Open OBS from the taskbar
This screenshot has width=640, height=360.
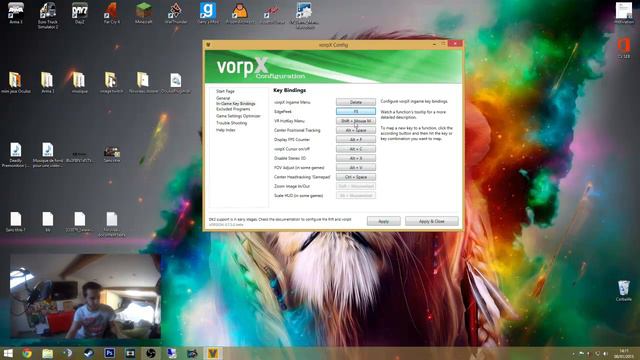(151, 353)
